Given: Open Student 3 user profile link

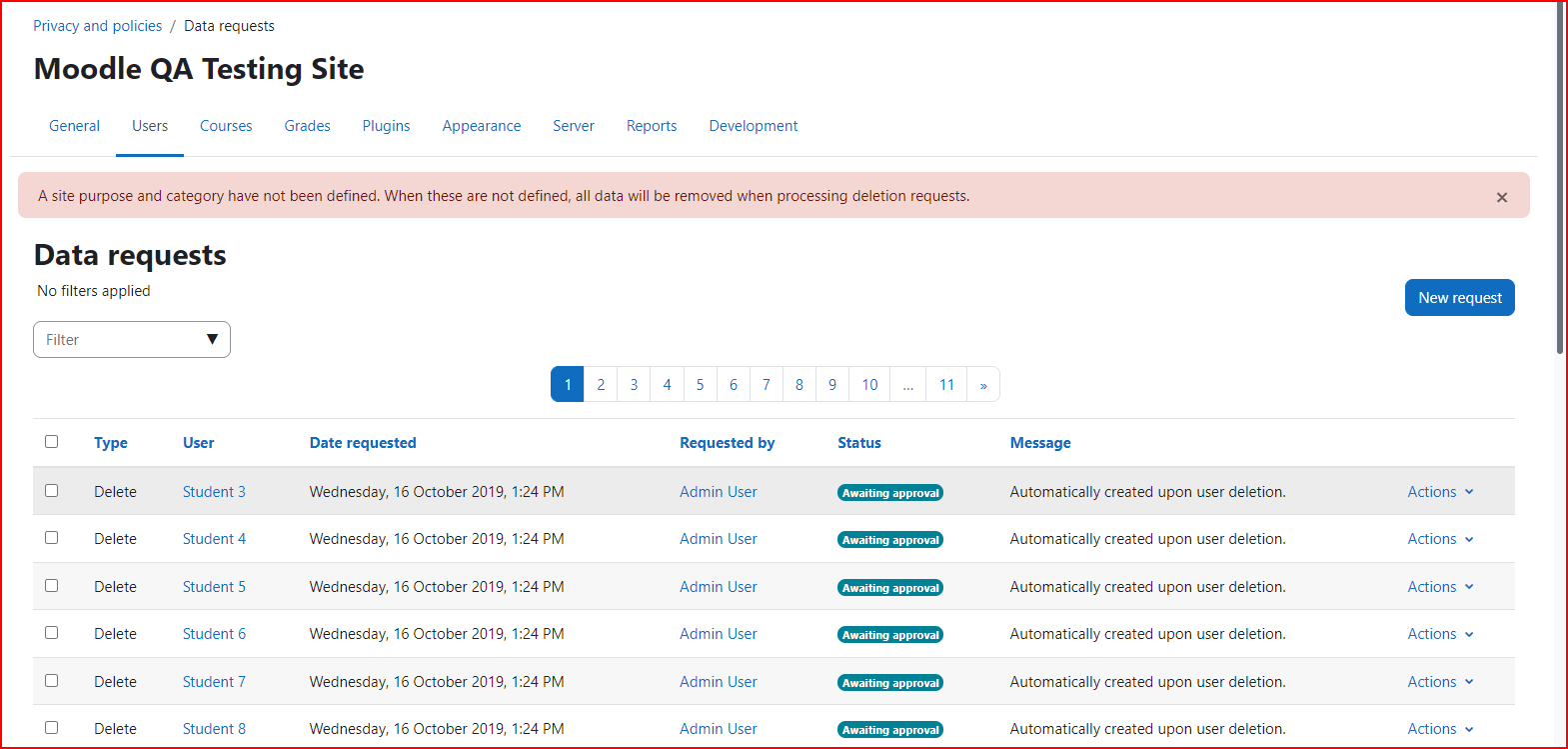Looking at the screenshot, I should (214, 492).
